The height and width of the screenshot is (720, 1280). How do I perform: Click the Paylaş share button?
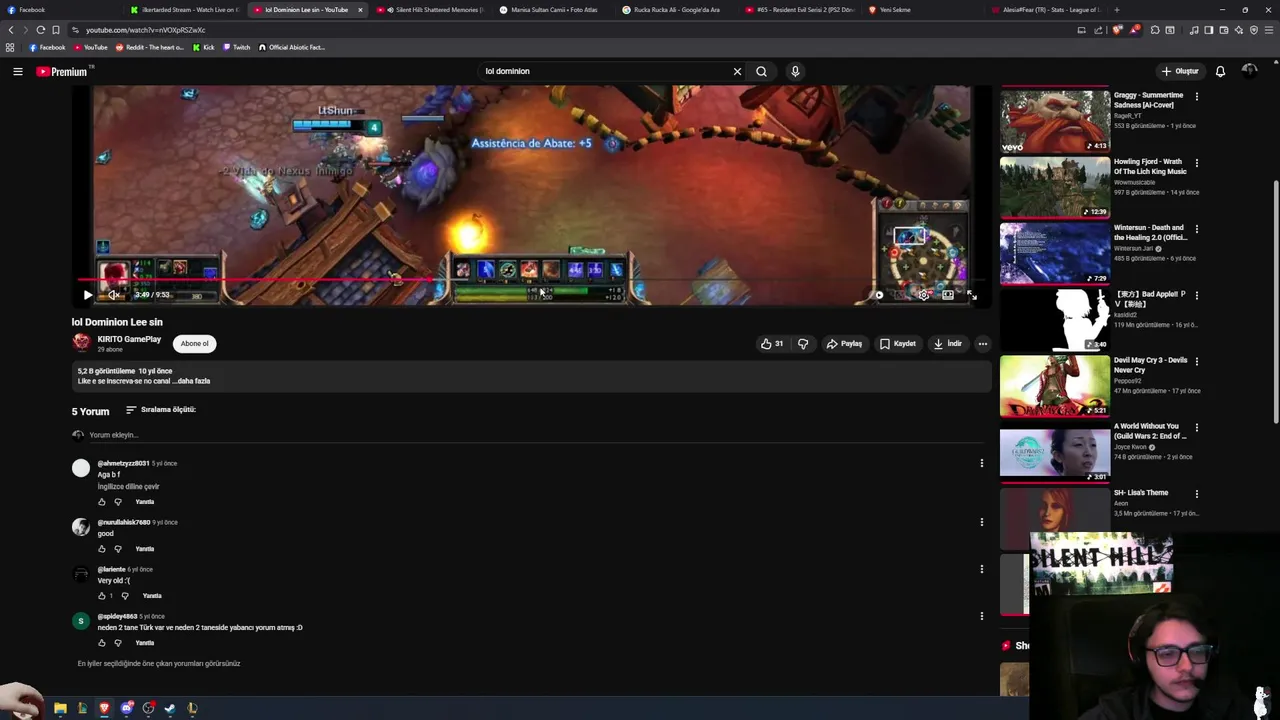(x=844, y=344)
